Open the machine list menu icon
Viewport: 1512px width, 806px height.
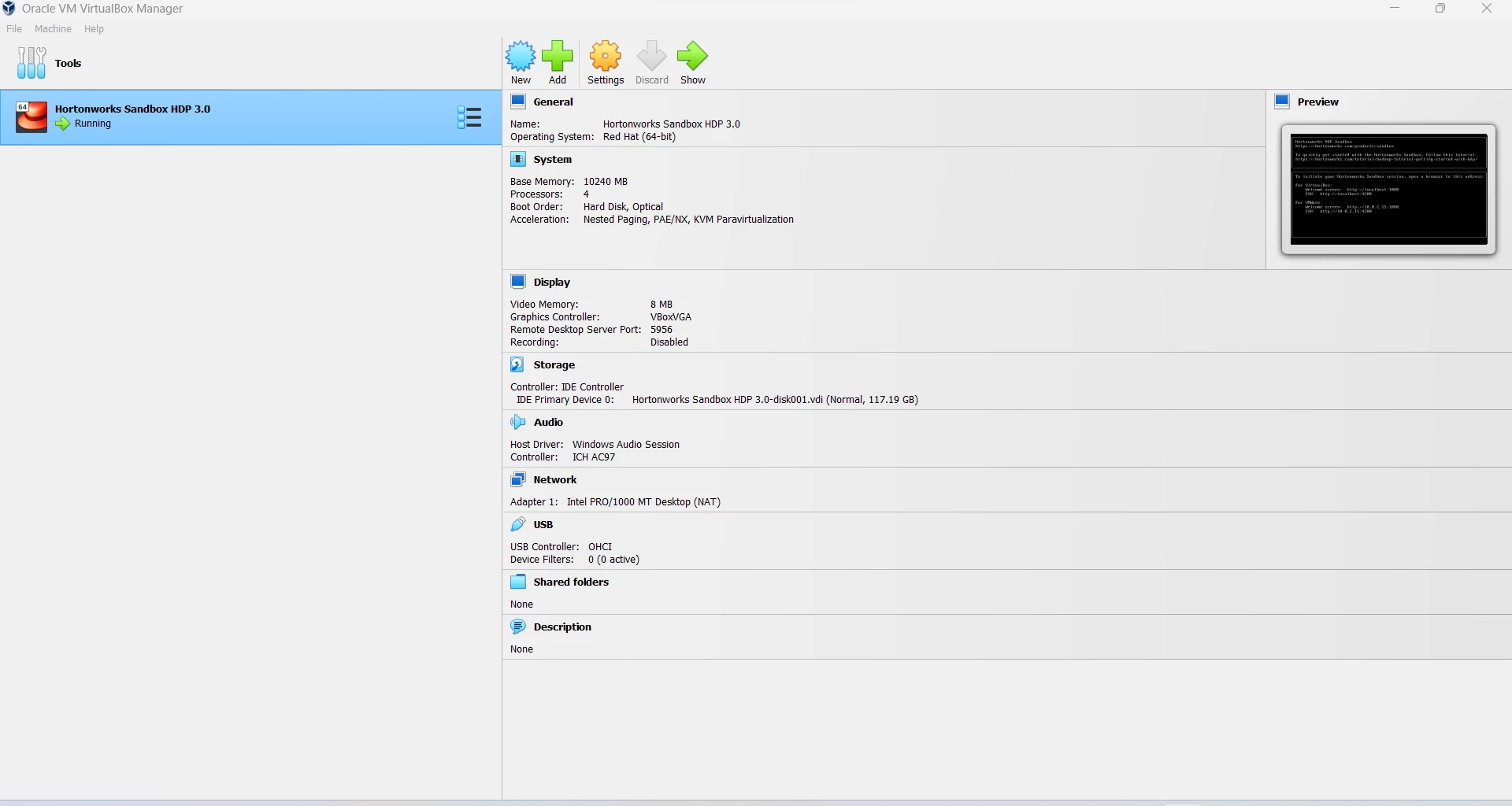[469, 117]
